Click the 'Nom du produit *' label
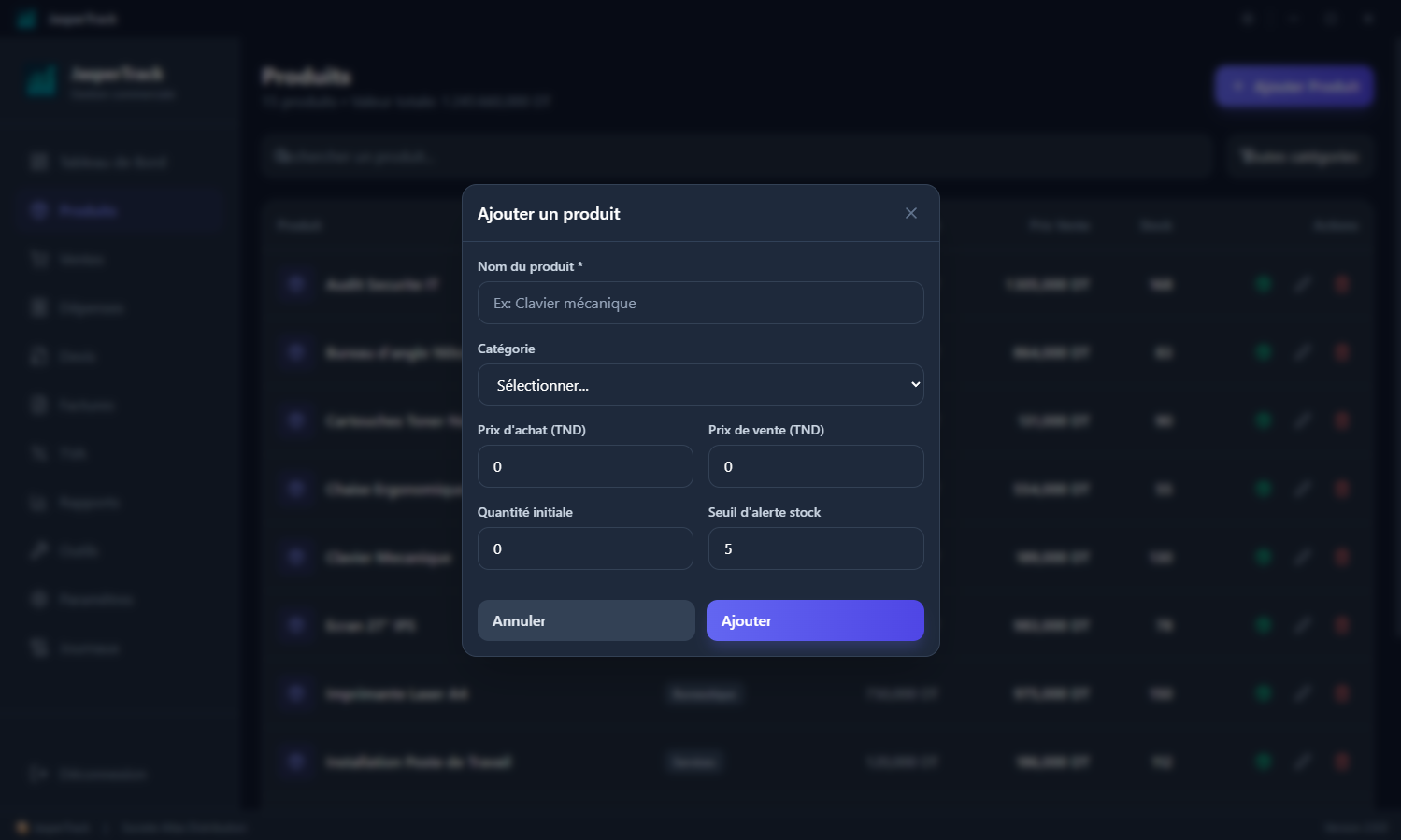 point(530,266)
